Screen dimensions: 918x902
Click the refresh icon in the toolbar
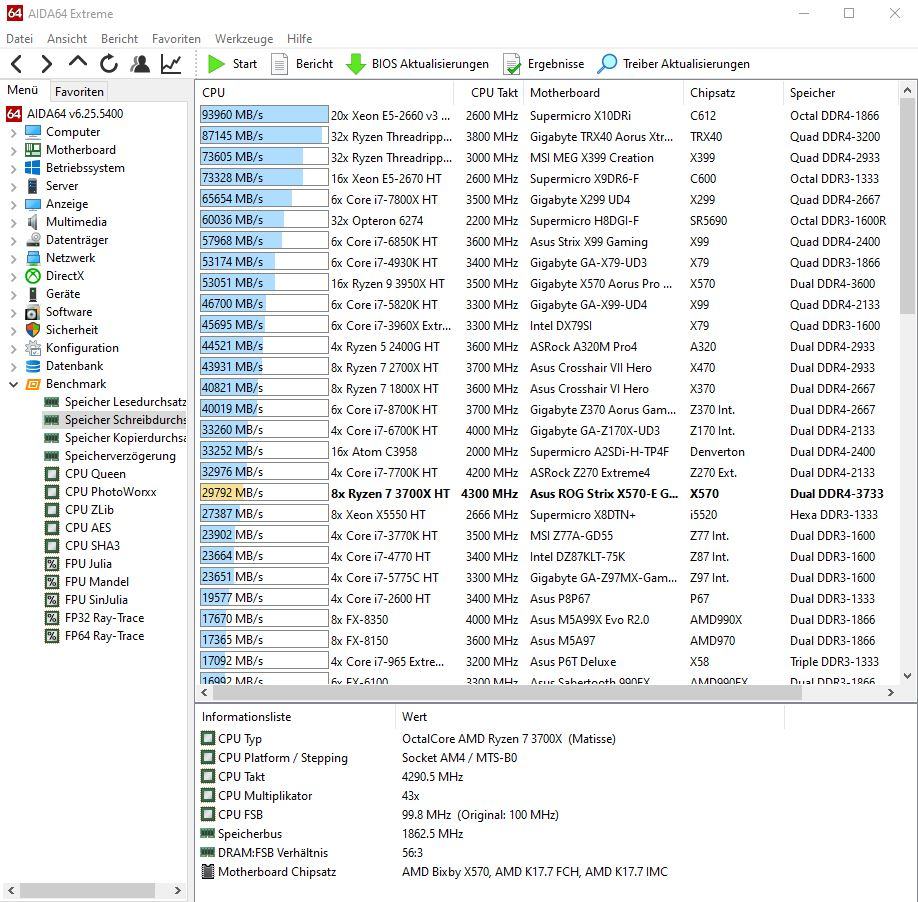[109, 64]
